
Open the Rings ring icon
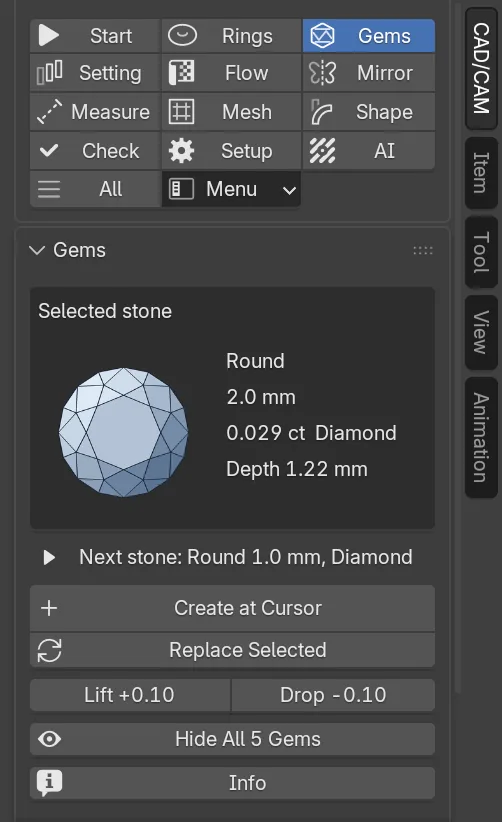(x=182, y=35)
